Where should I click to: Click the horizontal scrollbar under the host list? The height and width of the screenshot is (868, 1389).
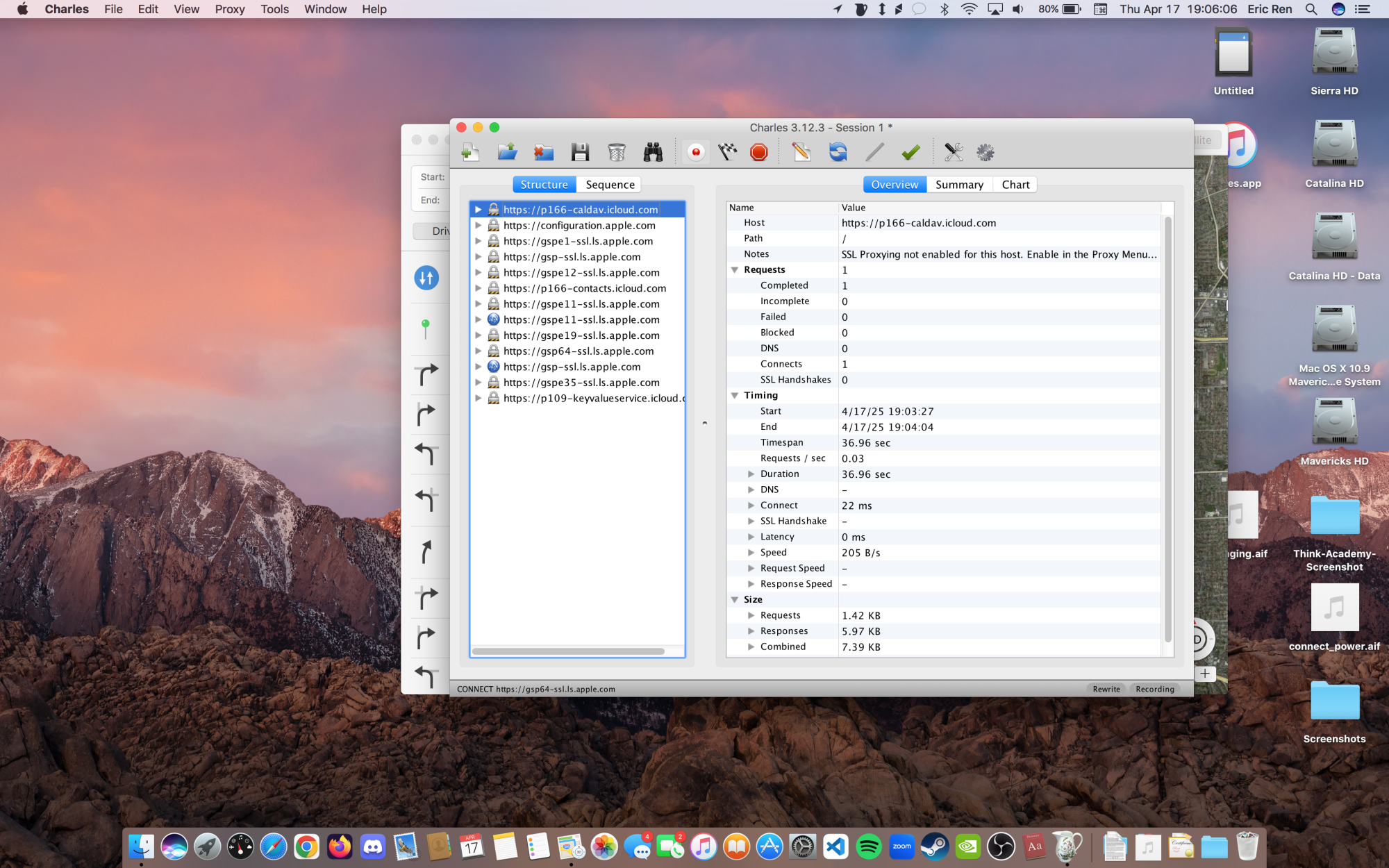568,651
